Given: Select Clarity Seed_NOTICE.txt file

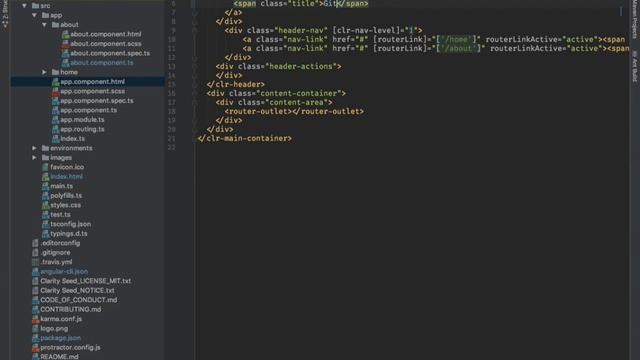Looking at the screenshot, I should click(77, 291).
